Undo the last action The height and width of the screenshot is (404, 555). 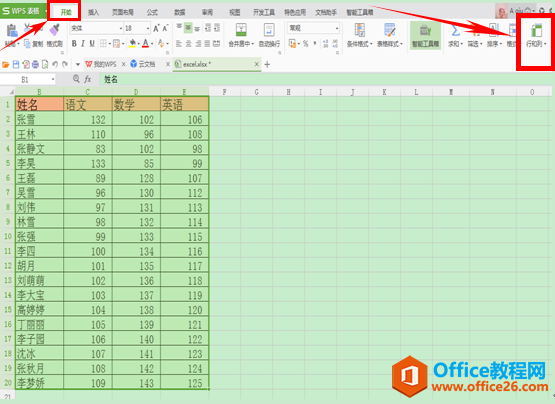pos(55,64)
